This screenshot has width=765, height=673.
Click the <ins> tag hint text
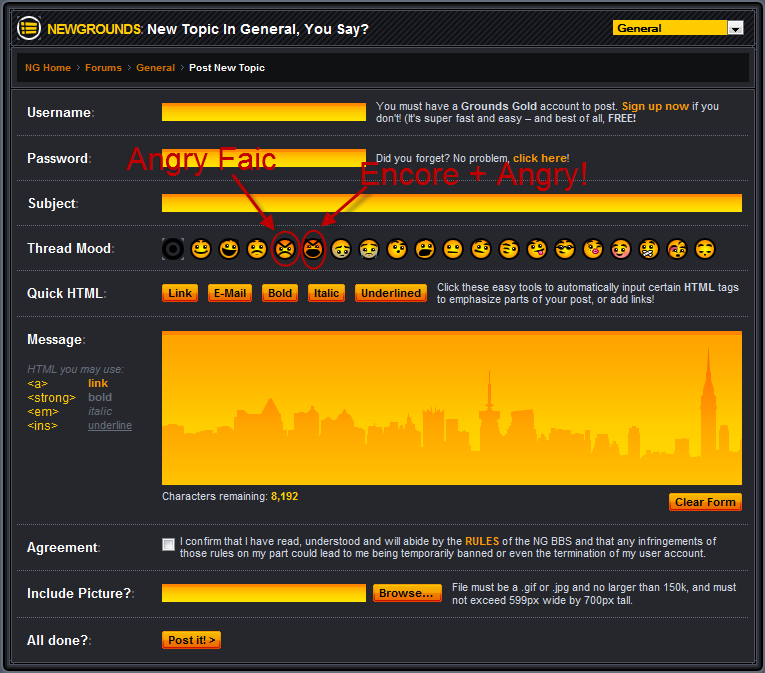[x=42, y=426]
